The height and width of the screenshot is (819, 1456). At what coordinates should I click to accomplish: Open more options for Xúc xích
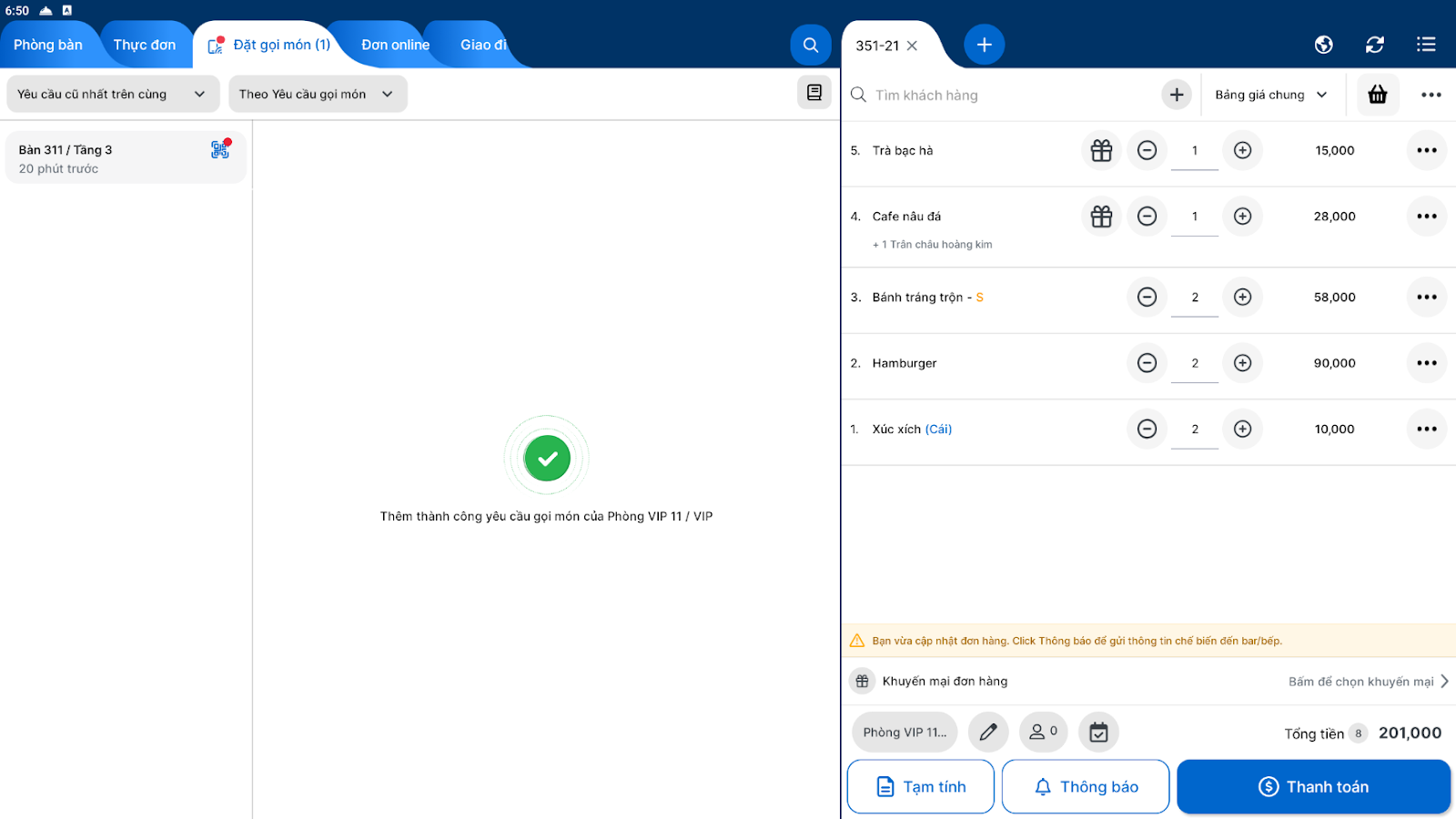point(1426,429)
